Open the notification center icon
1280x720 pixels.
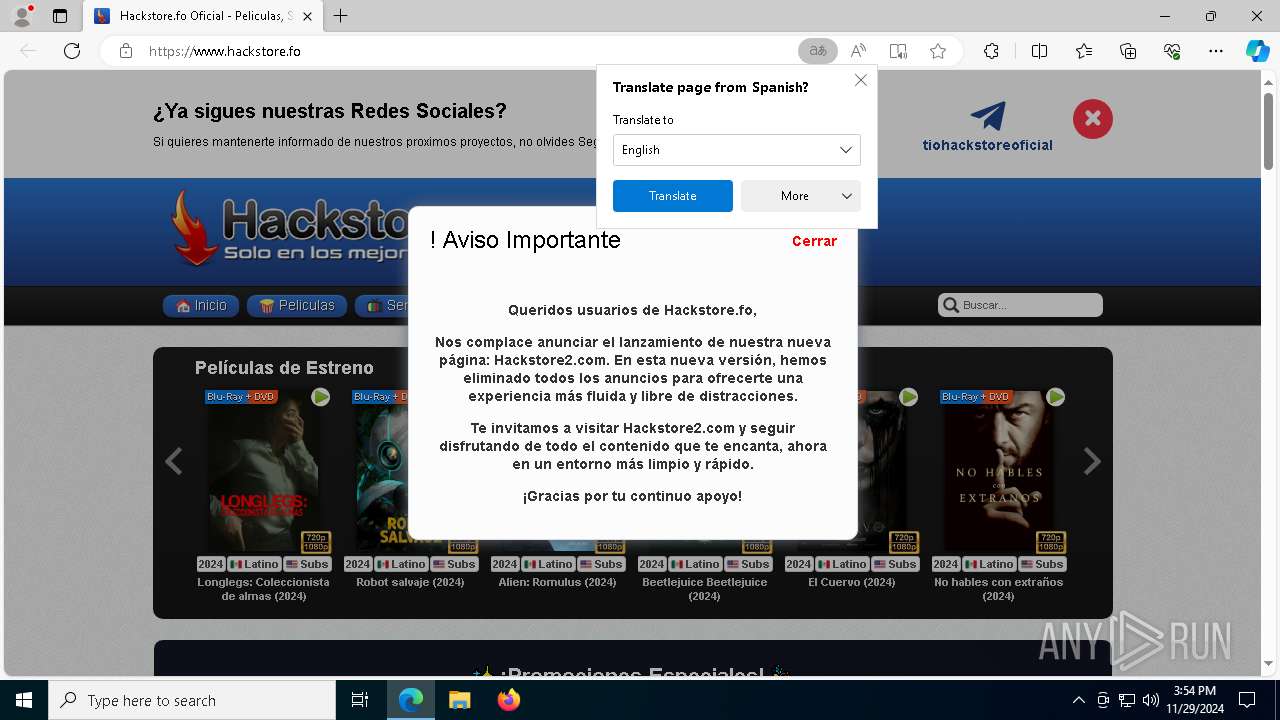pos(1247,700)
